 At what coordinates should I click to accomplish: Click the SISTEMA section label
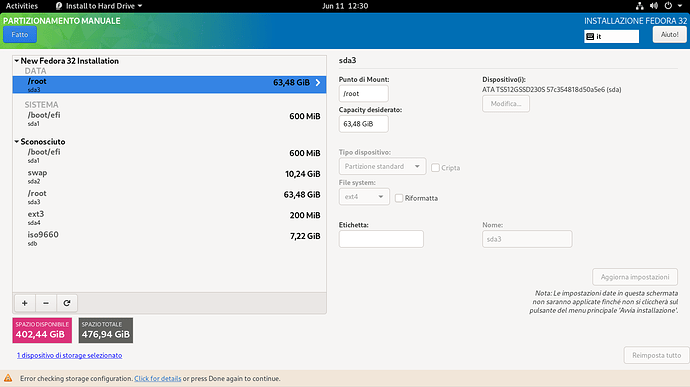point(41,105)
